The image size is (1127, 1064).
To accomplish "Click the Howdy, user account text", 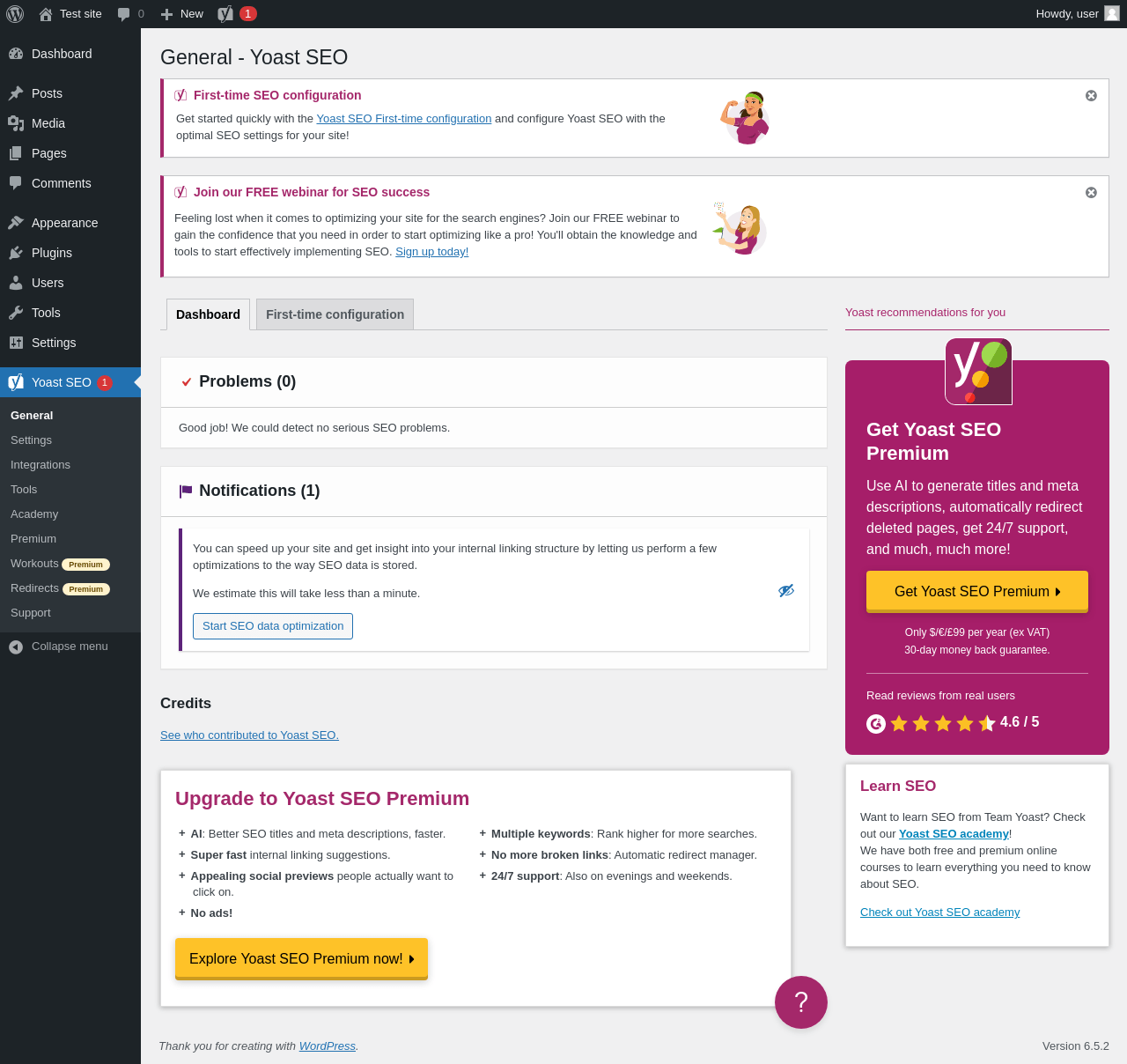I will click(x=1067, y=14).
